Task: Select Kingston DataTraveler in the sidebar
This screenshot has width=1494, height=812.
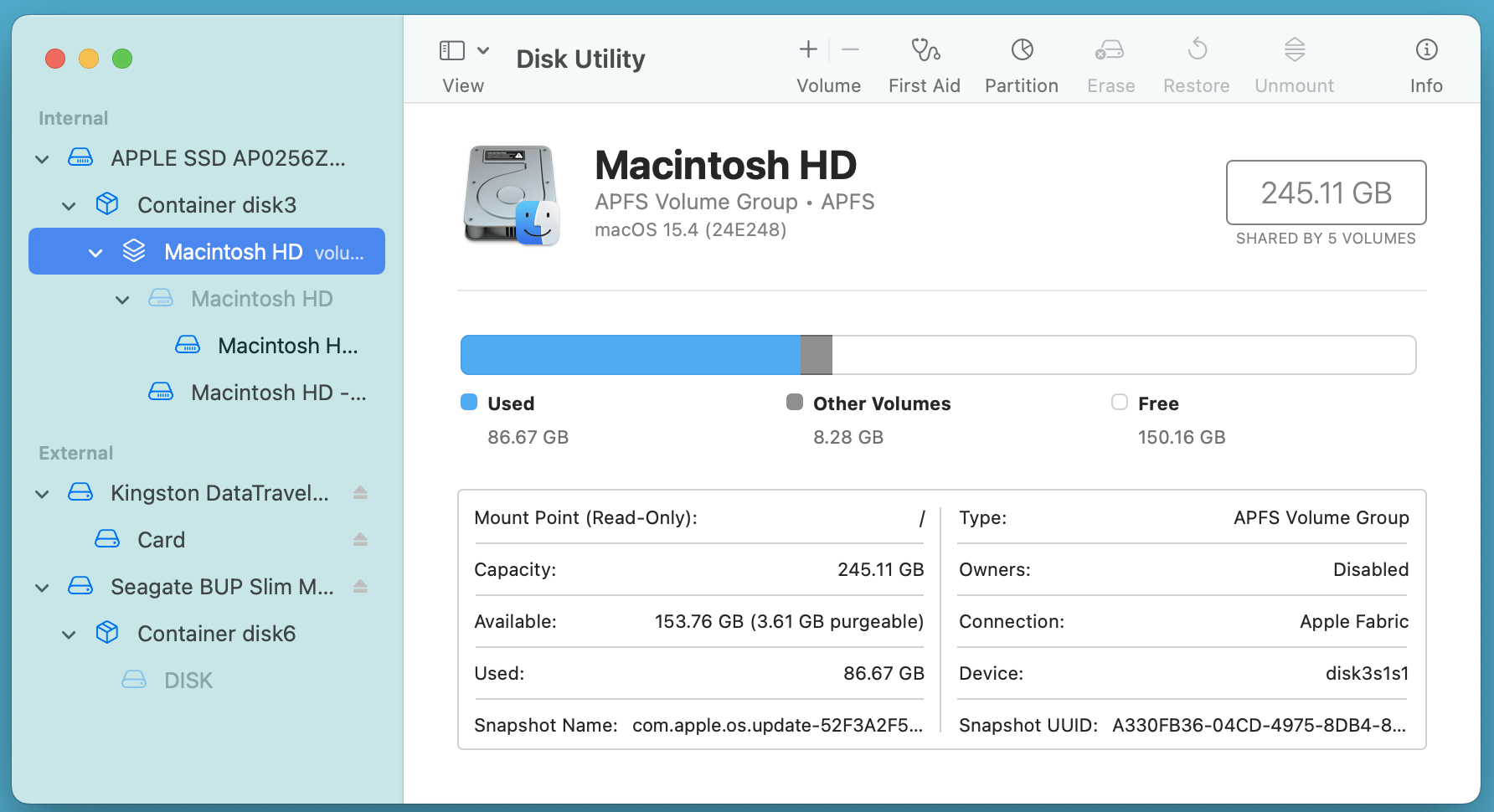Action: point(219,493)
